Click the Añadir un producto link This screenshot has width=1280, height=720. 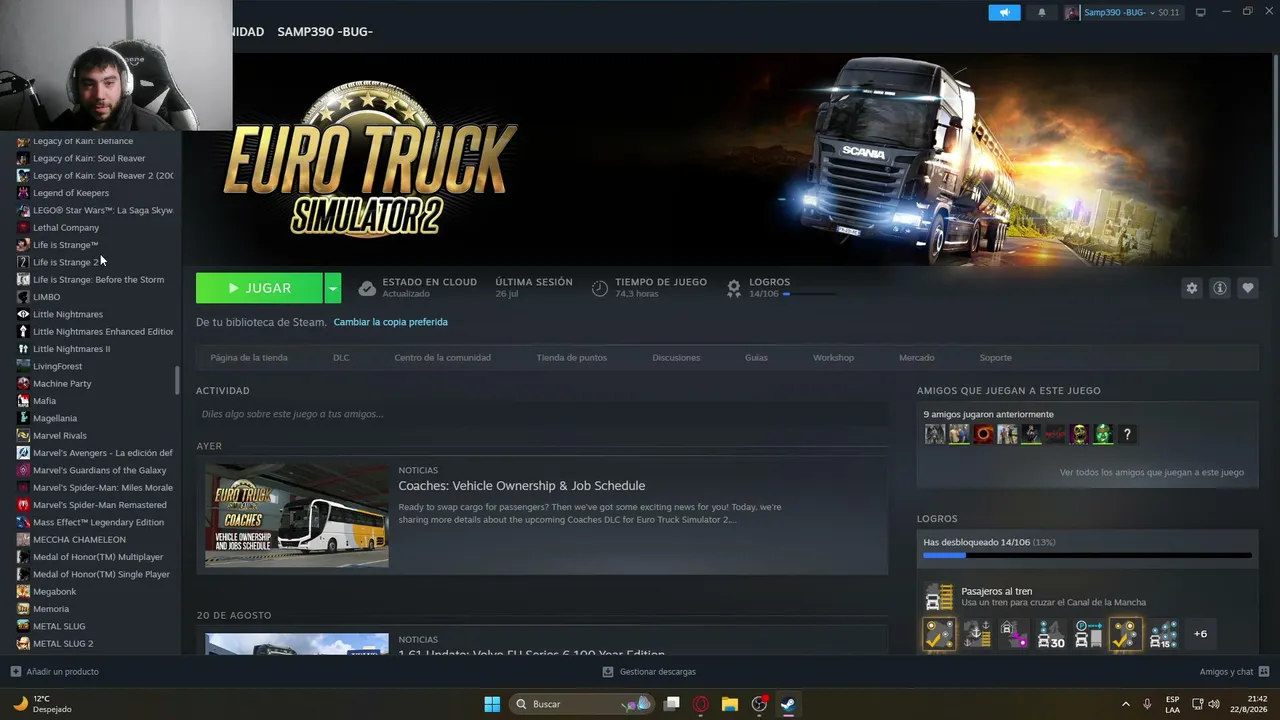62,672
